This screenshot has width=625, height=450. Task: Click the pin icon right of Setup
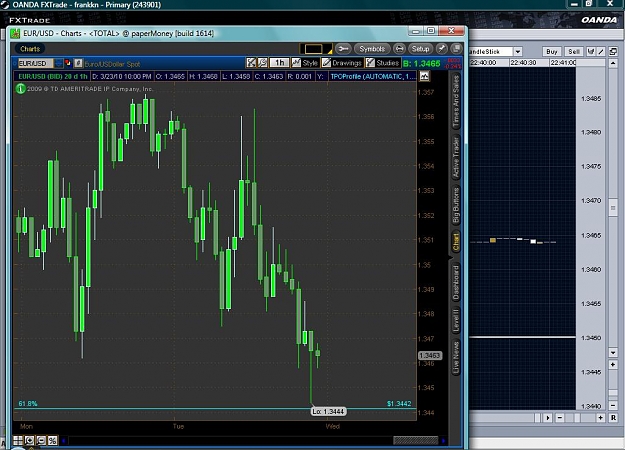pos(442,49)
